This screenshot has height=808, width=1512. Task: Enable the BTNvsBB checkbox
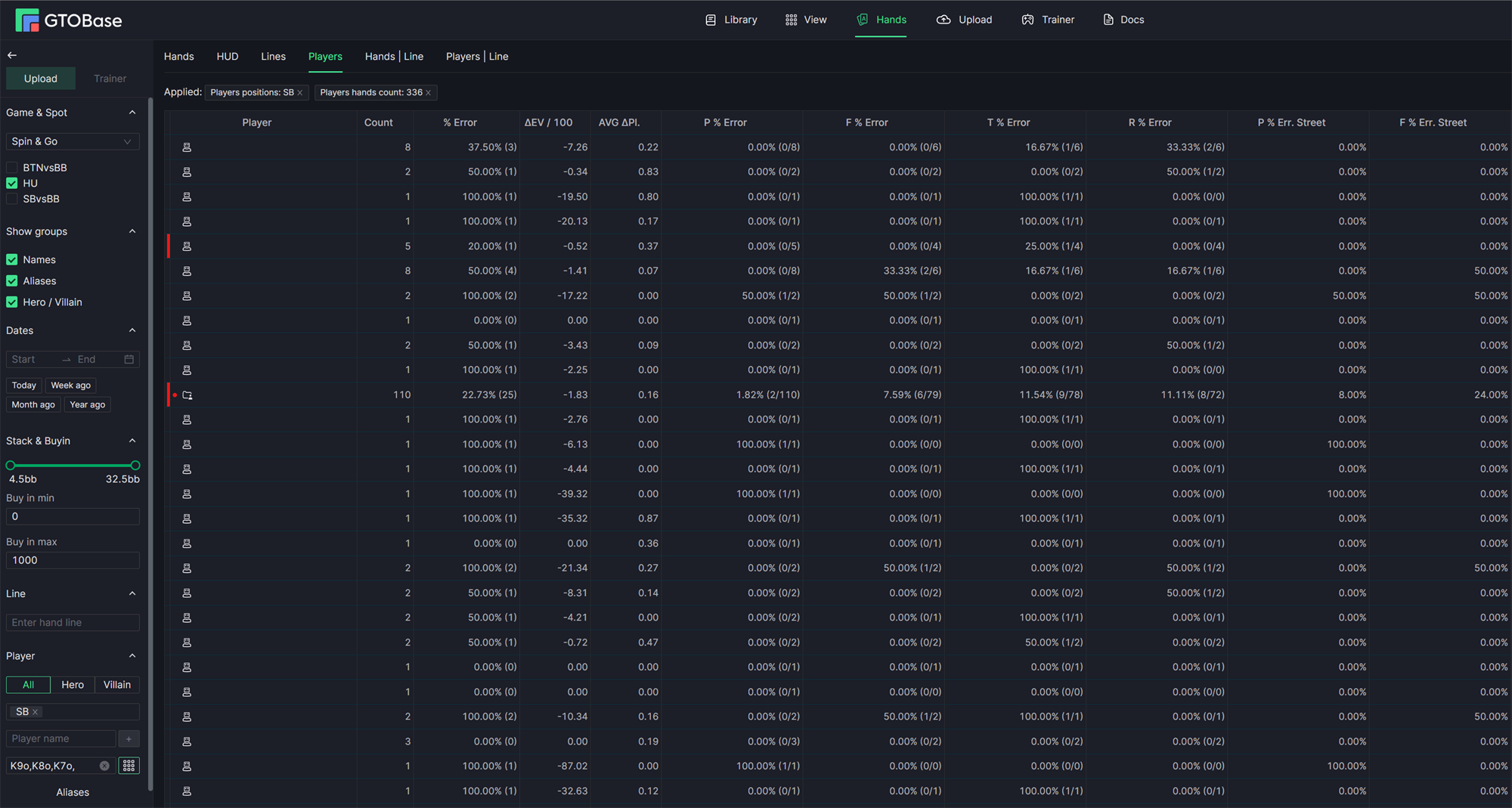[12, 168]
